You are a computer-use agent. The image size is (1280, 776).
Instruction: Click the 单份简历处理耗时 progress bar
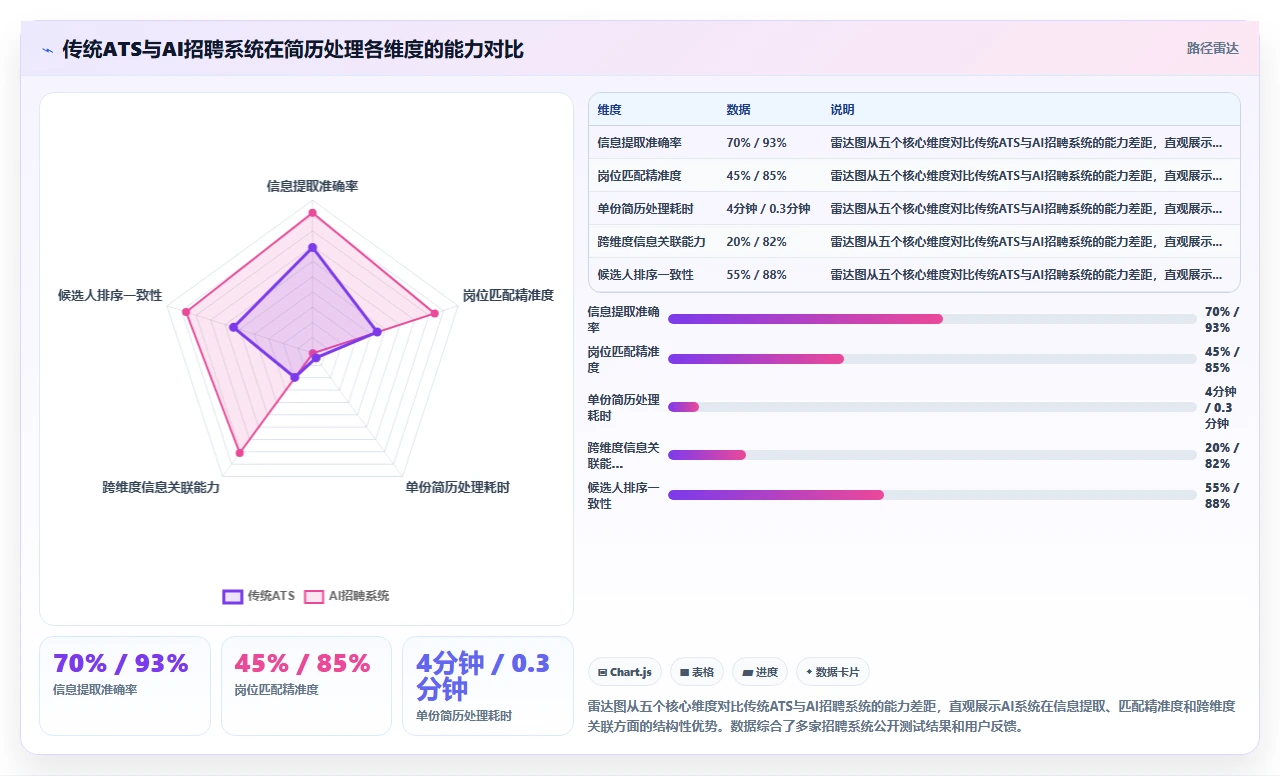(932, 407)
